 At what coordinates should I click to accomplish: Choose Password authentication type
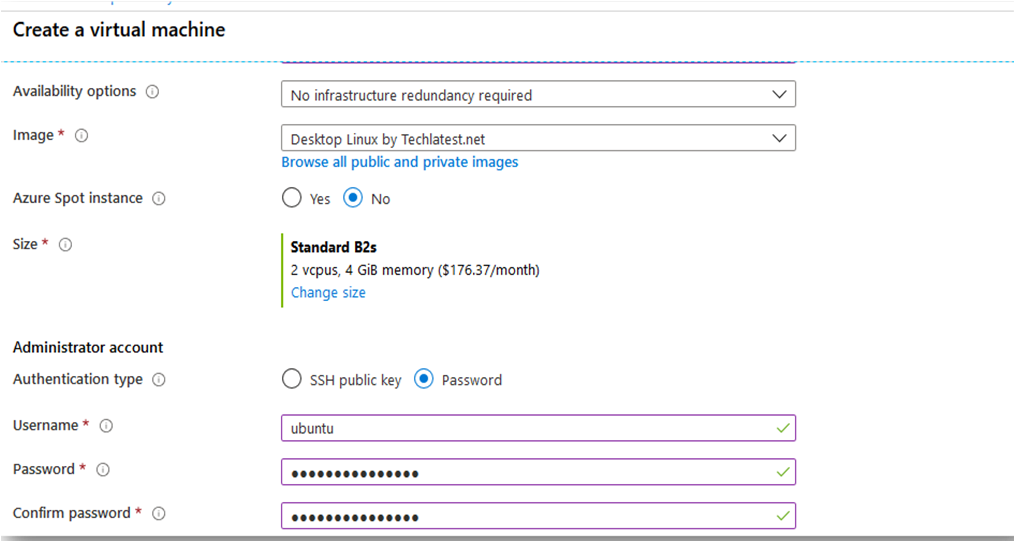click(423, 379)
